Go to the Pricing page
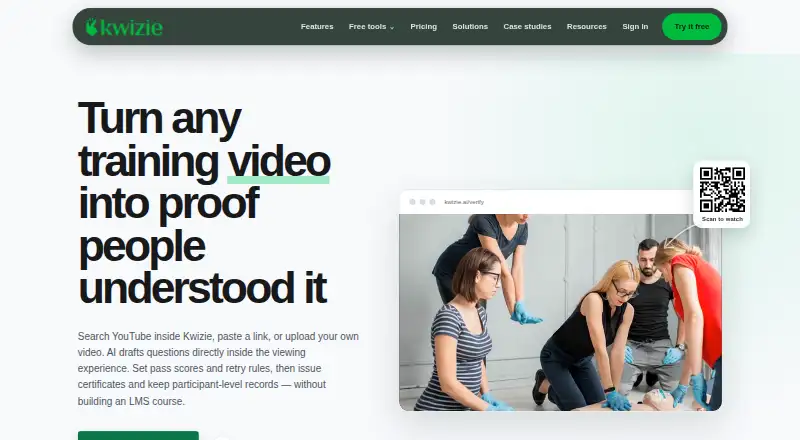The height and width of the screenshot is (440, 800). [x=423, y=27]
